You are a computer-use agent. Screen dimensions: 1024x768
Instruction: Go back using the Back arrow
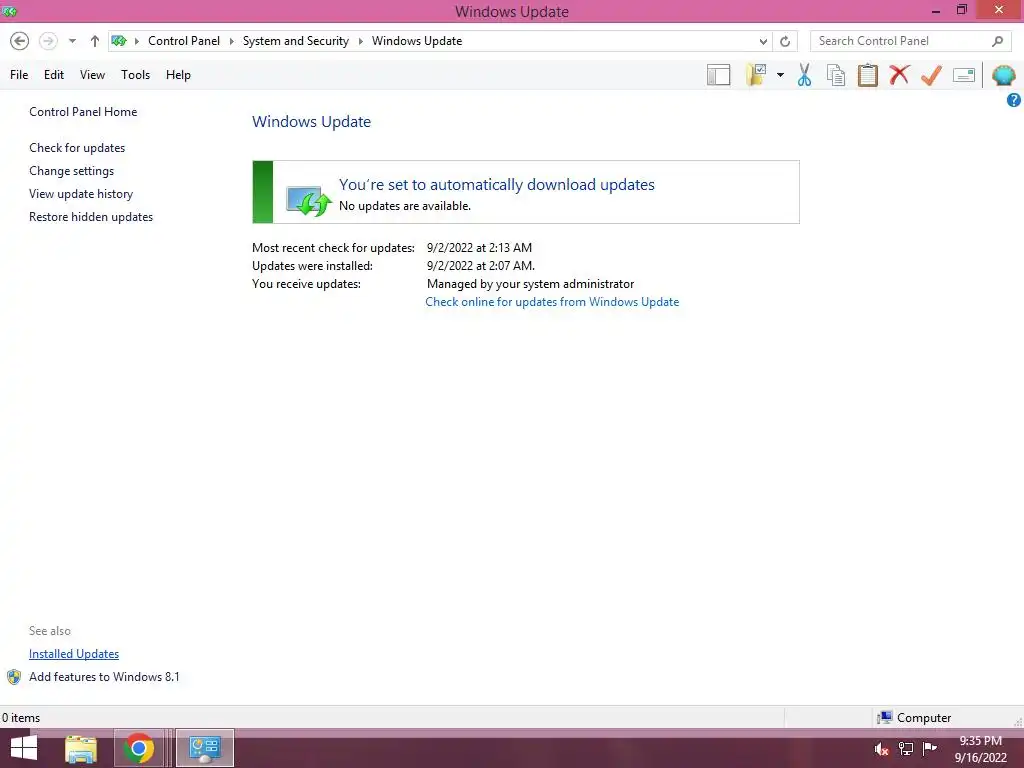coord(20,41)
